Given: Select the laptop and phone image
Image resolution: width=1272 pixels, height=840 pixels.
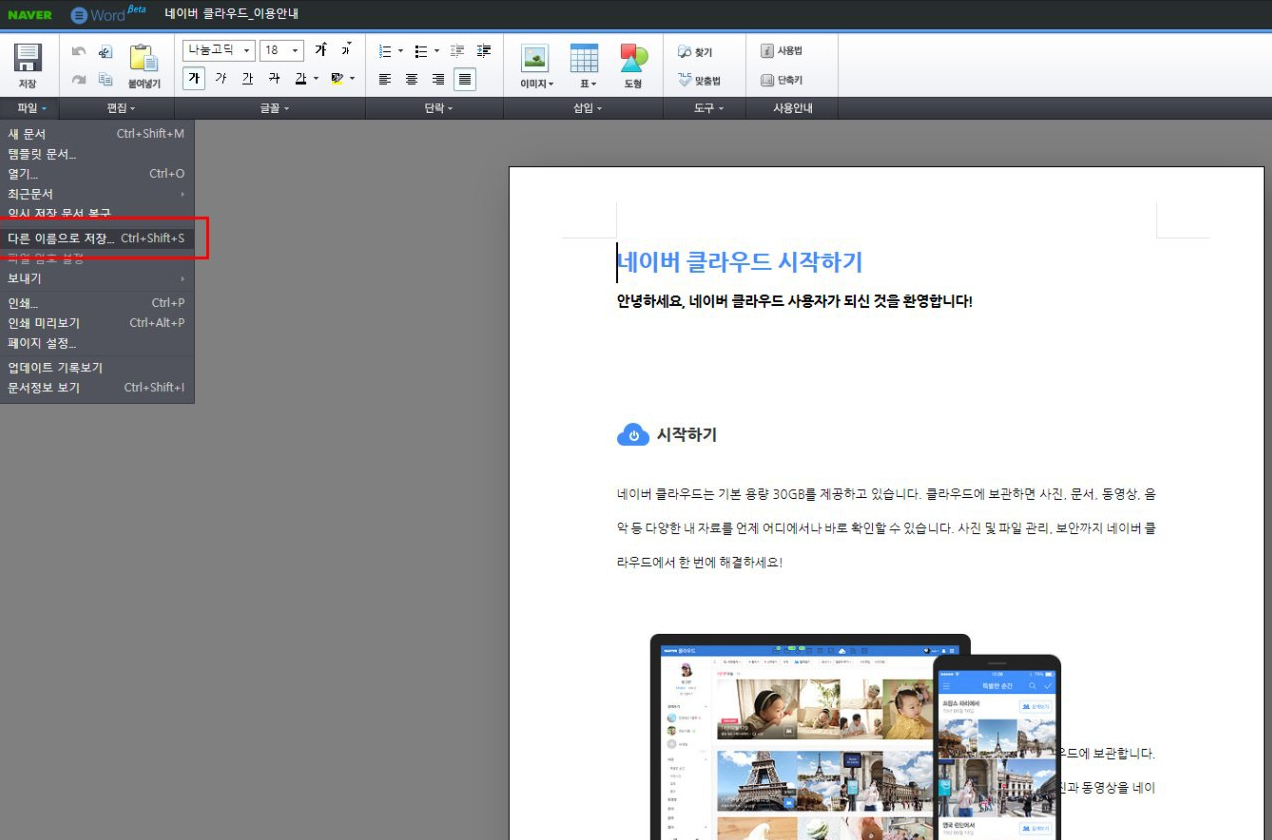Looking at the screenshot, I should 856,736.
